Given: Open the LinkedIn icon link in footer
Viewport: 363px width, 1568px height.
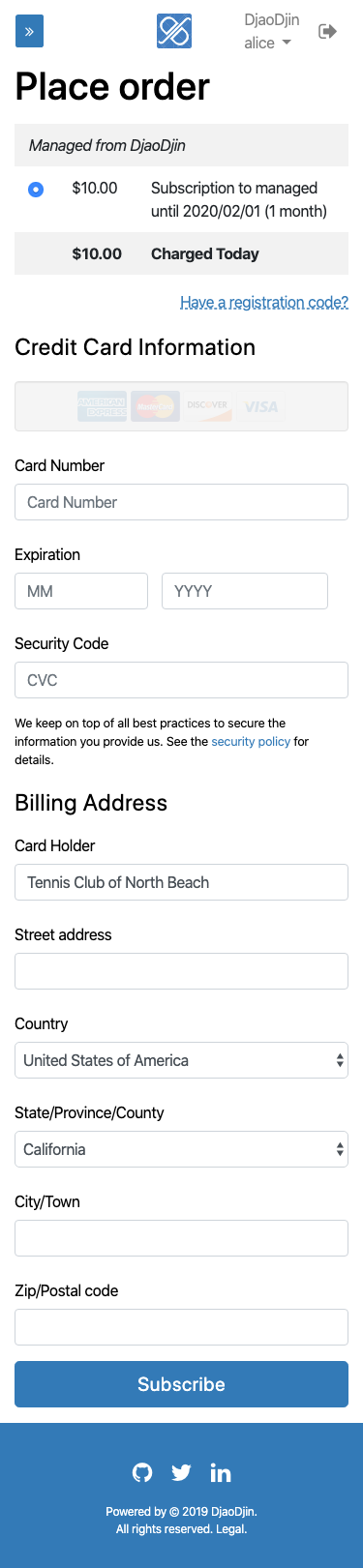Looking at the screenshot, I should click(x=221, y=1472).
